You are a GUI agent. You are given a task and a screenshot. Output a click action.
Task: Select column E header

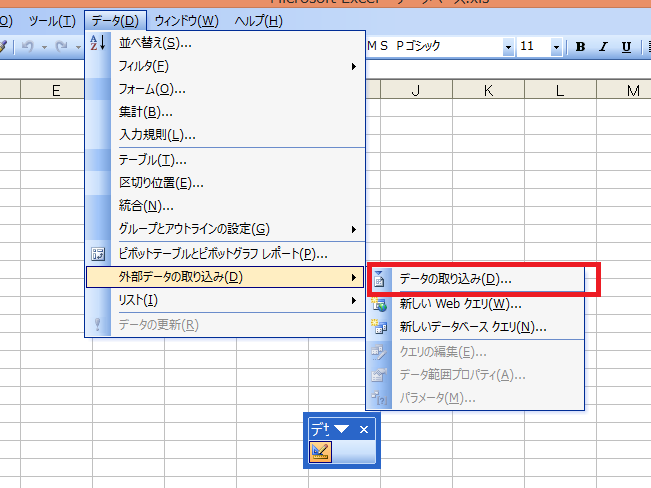pos(56,90)
